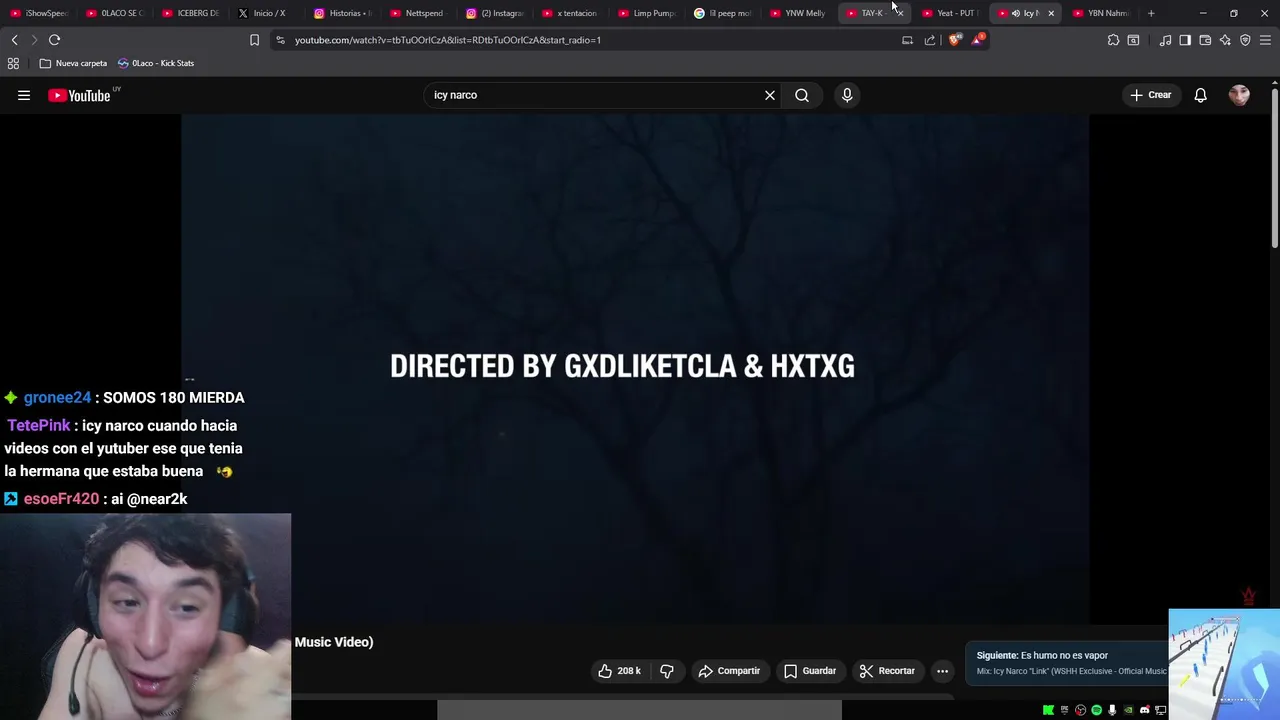The image size is (1280, 720).
Task: Switch to the x tentacion tab
Action: pos(570,13)
